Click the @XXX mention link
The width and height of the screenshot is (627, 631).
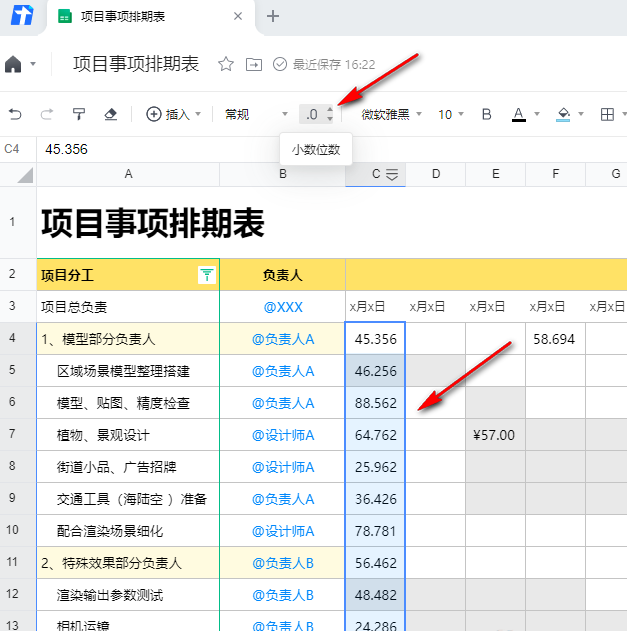coord(283,307)
